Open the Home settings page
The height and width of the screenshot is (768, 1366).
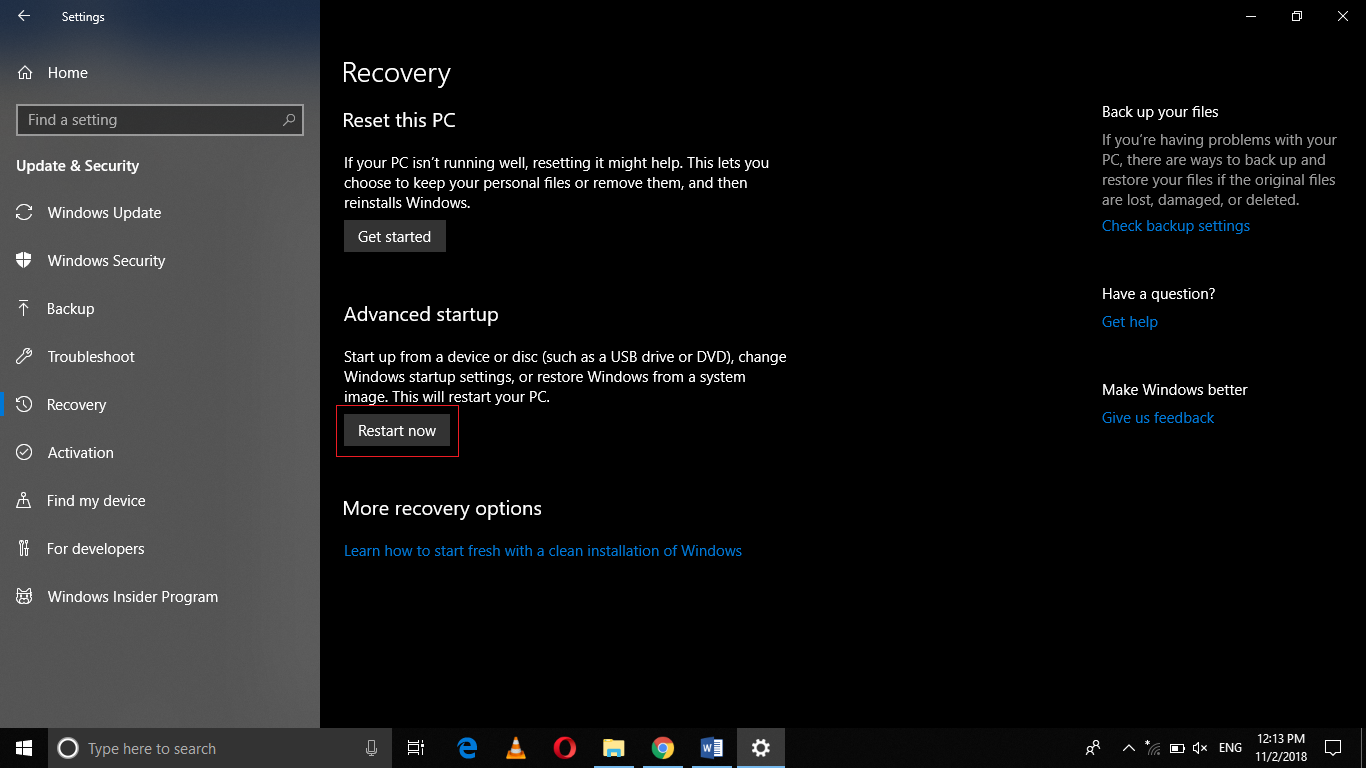click(x=160, y=72)
